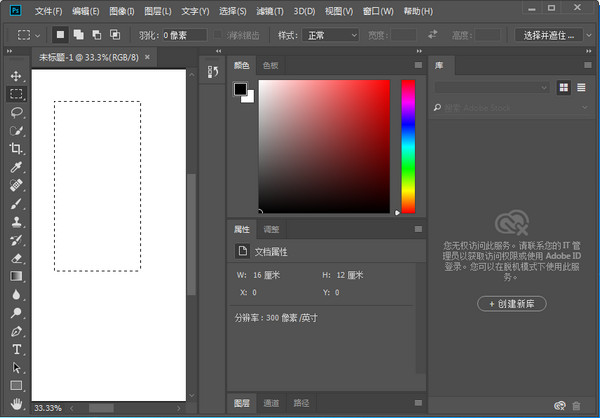Expand the library selection dropdown
Viewport: 600px width, 418px height.
pyautogui.click(x=491, y=87)
